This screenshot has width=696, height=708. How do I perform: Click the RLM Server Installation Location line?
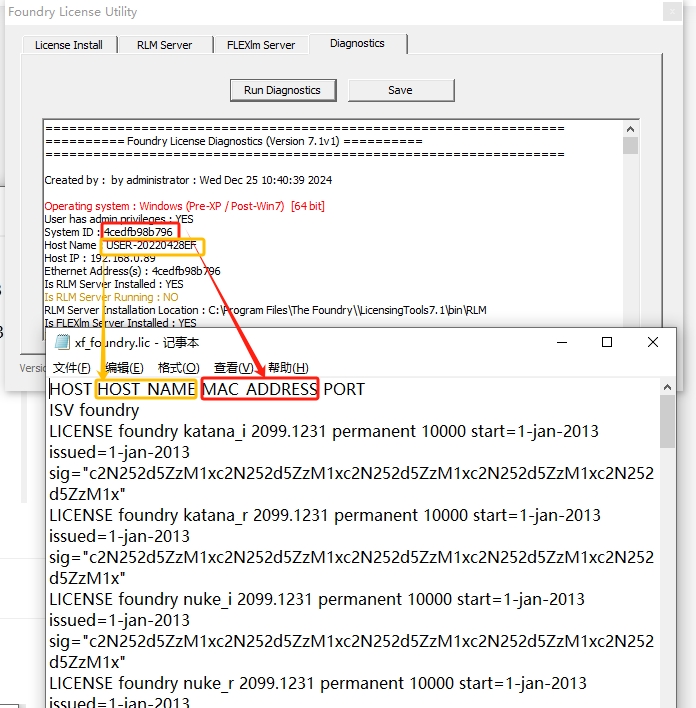tap(265, 310)
